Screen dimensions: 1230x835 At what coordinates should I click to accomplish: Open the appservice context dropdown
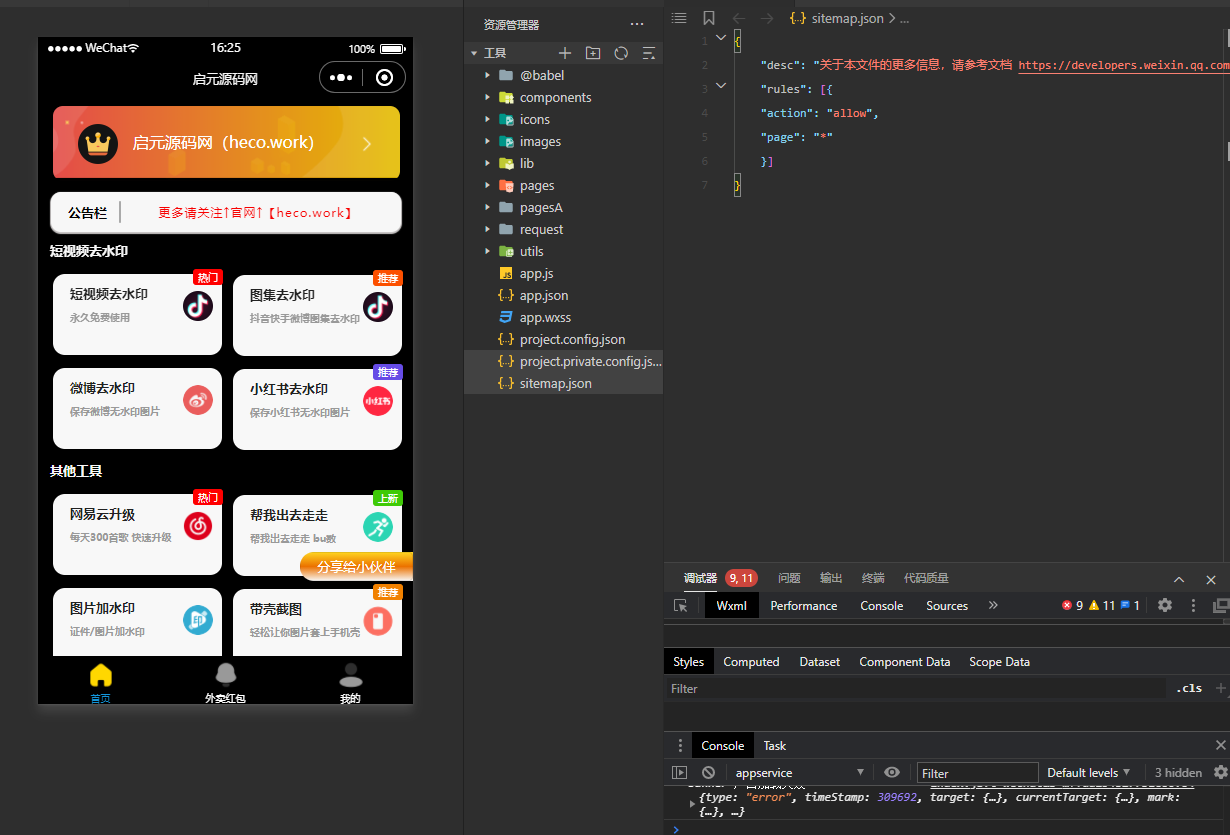click(799, 773)
